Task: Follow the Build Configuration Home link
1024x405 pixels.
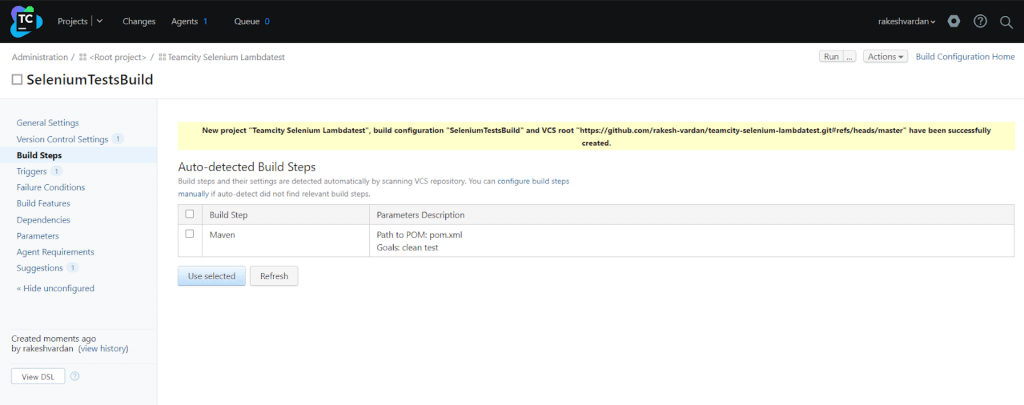Action: (x=965, y=57)
